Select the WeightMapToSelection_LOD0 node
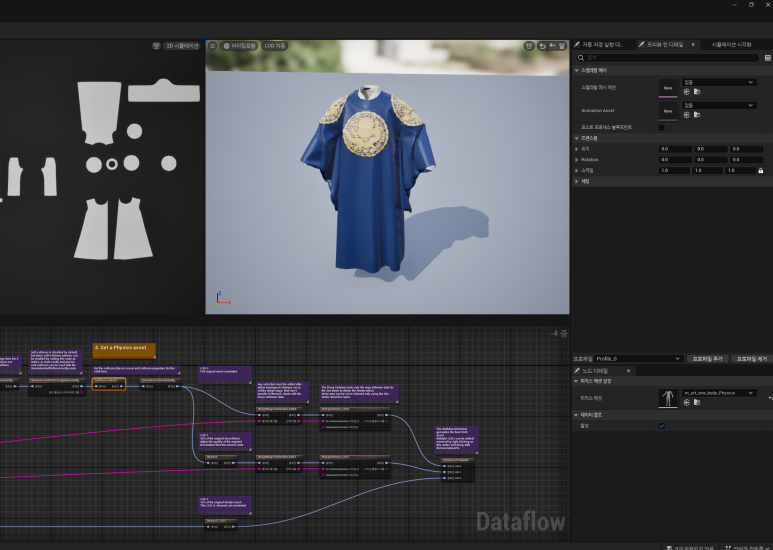Viewport: 773px width, 550px height. [279, 415]
